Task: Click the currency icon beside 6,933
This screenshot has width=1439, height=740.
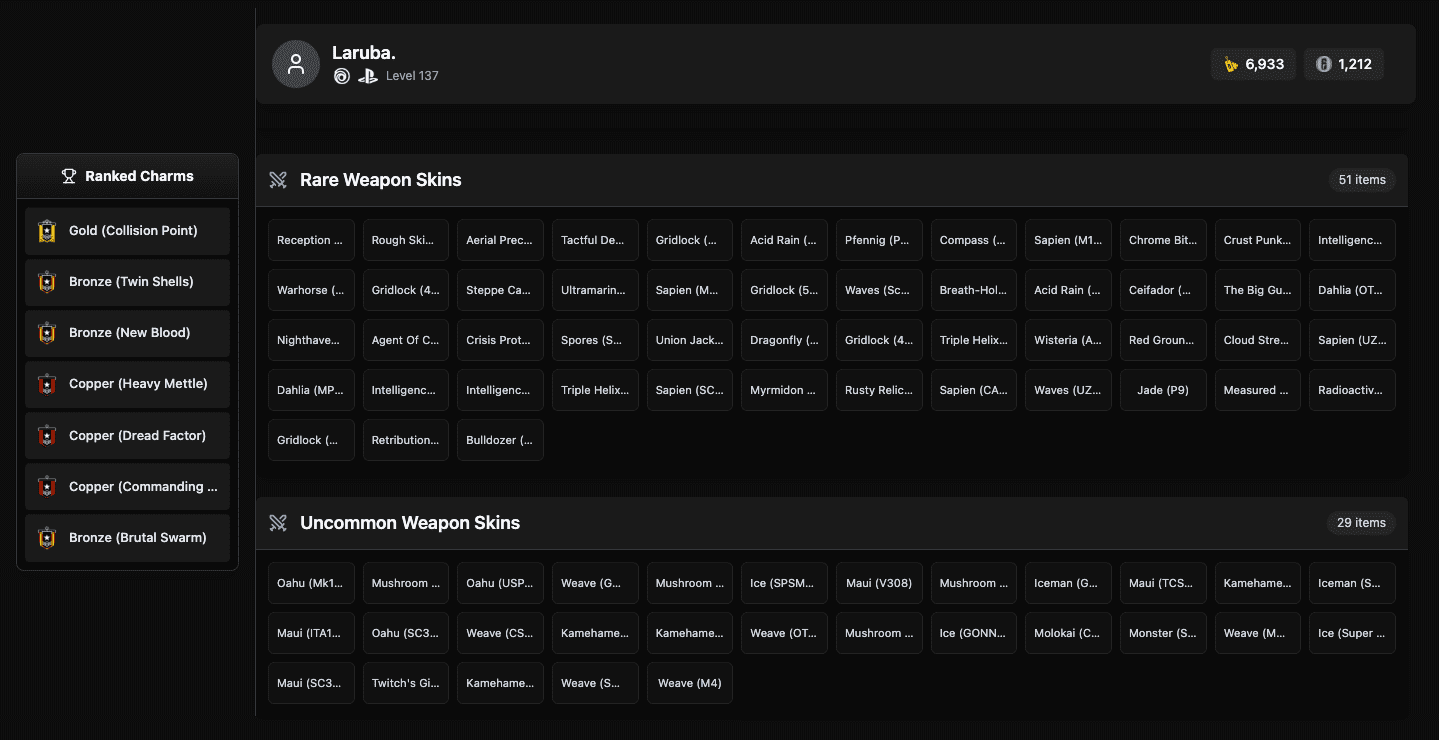Action: [x=1231, y=64]
